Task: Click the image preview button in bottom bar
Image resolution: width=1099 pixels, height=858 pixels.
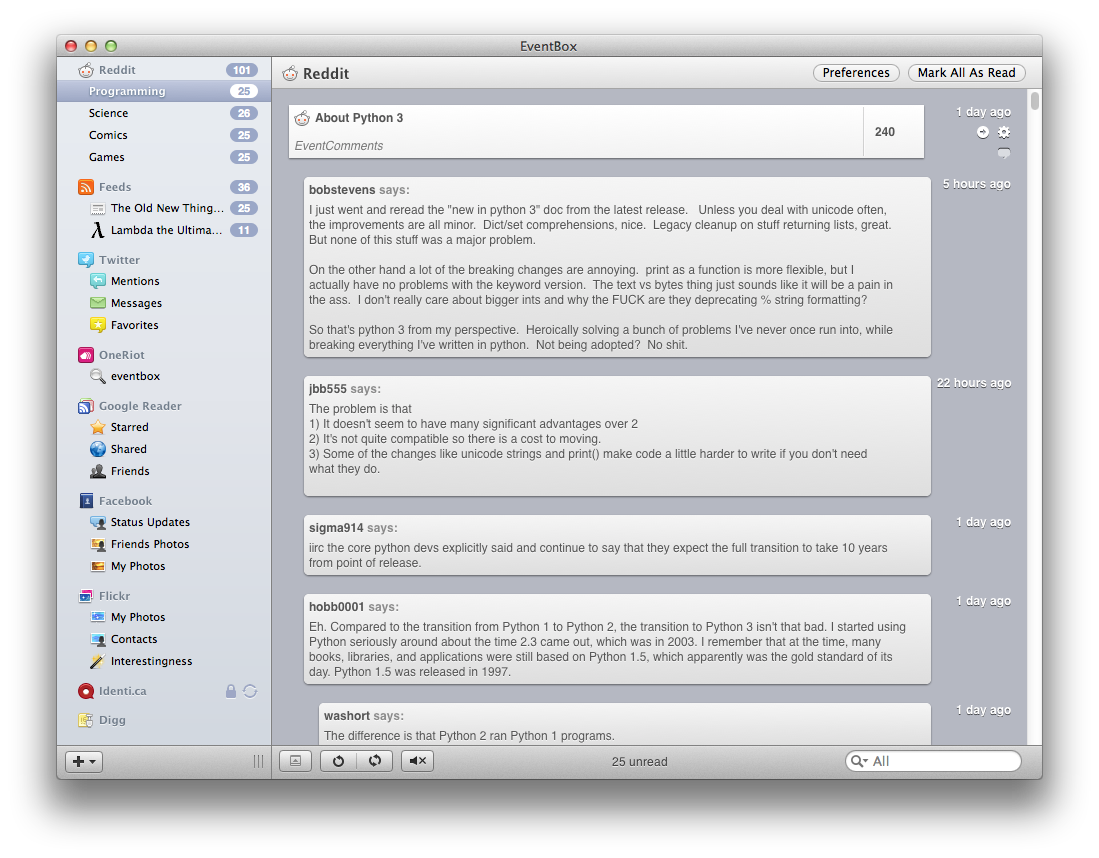Action: click(295, 761)
